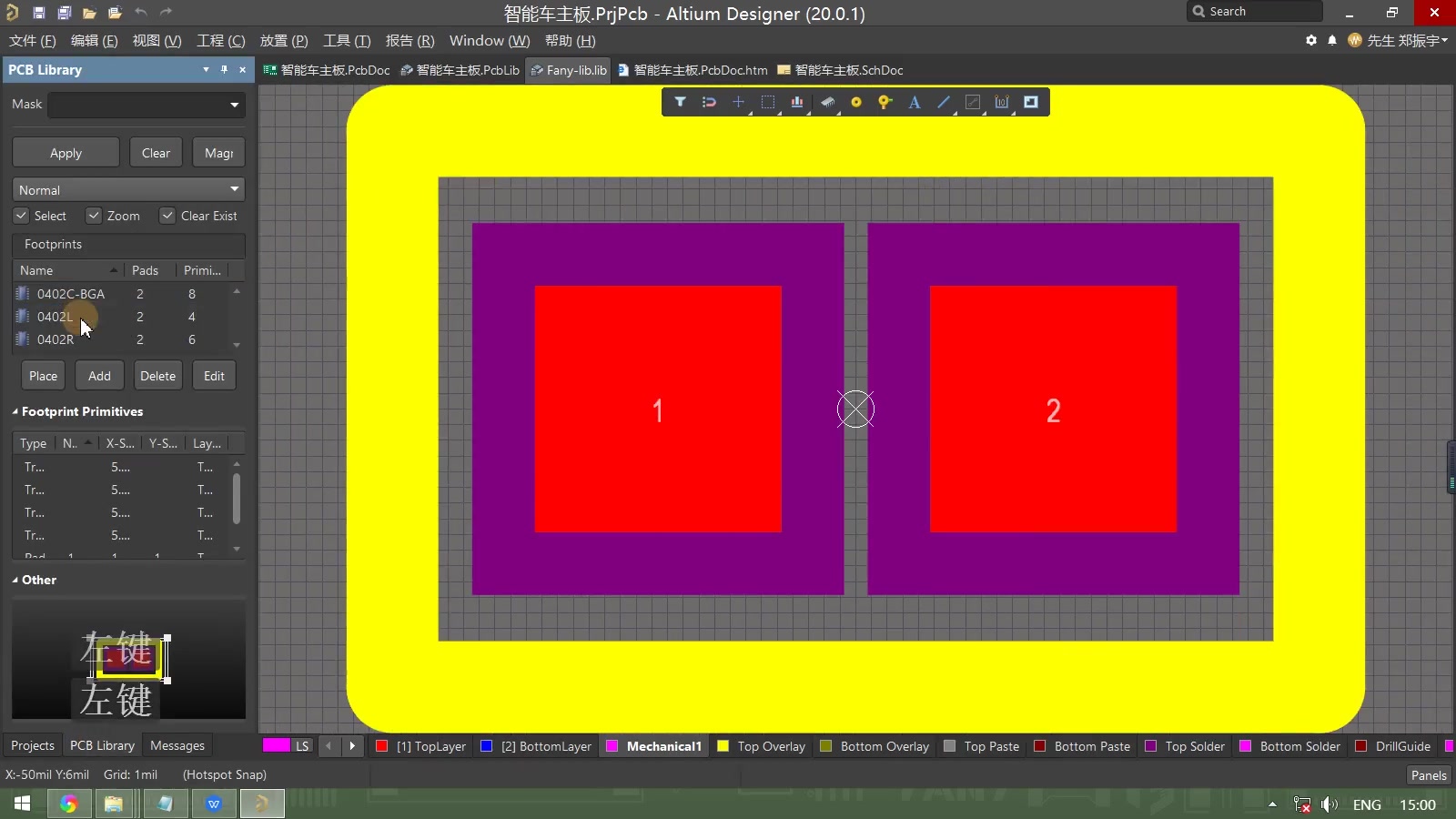Screen dimensions: 1456x819
Task: Click the Open Project folder icon
Action: 115,13
